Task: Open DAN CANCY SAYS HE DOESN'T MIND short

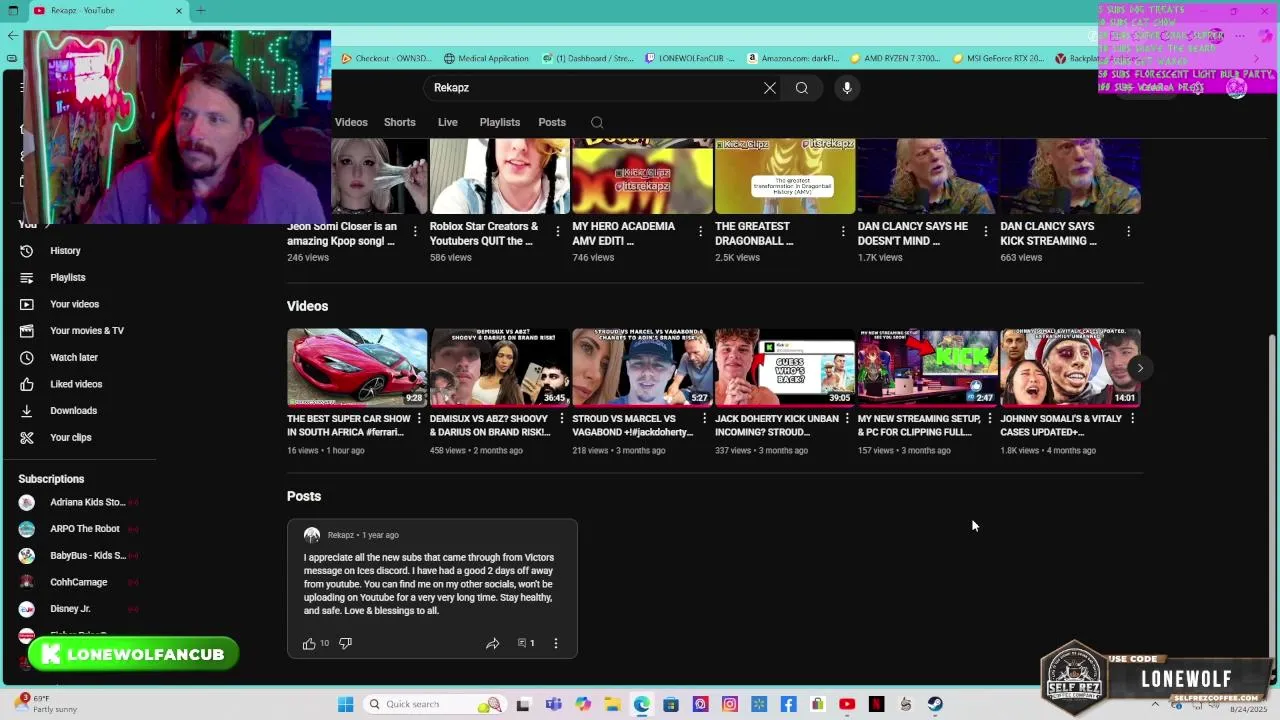Action: point(928,176)
